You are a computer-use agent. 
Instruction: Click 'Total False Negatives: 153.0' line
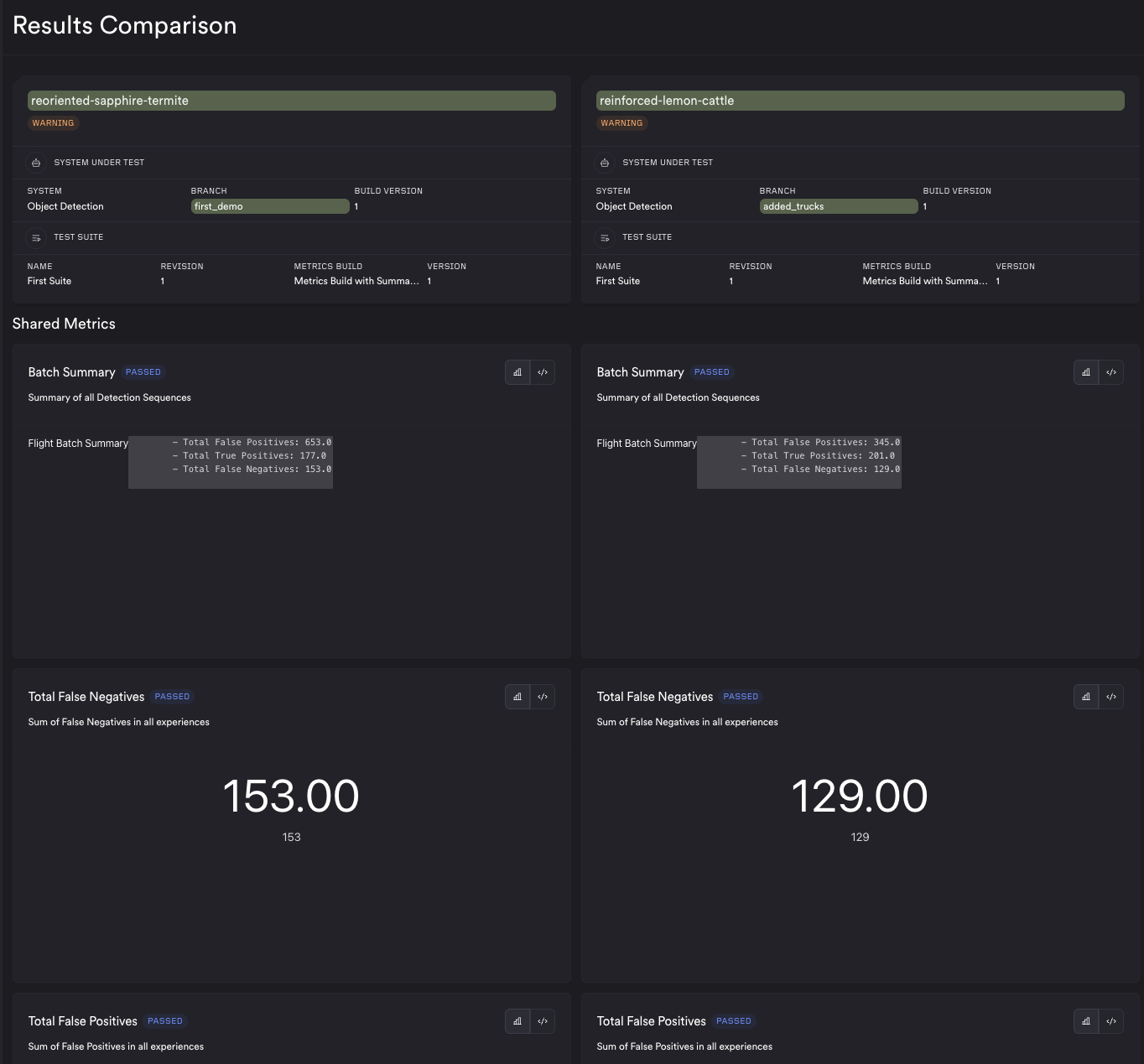click(252, 469)
